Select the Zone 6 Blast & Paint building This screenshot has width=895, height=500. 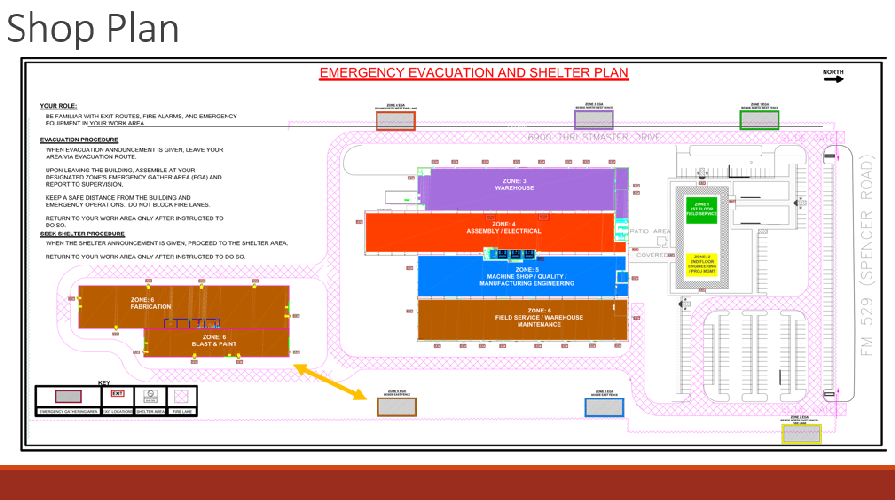(x=217, y=342)
